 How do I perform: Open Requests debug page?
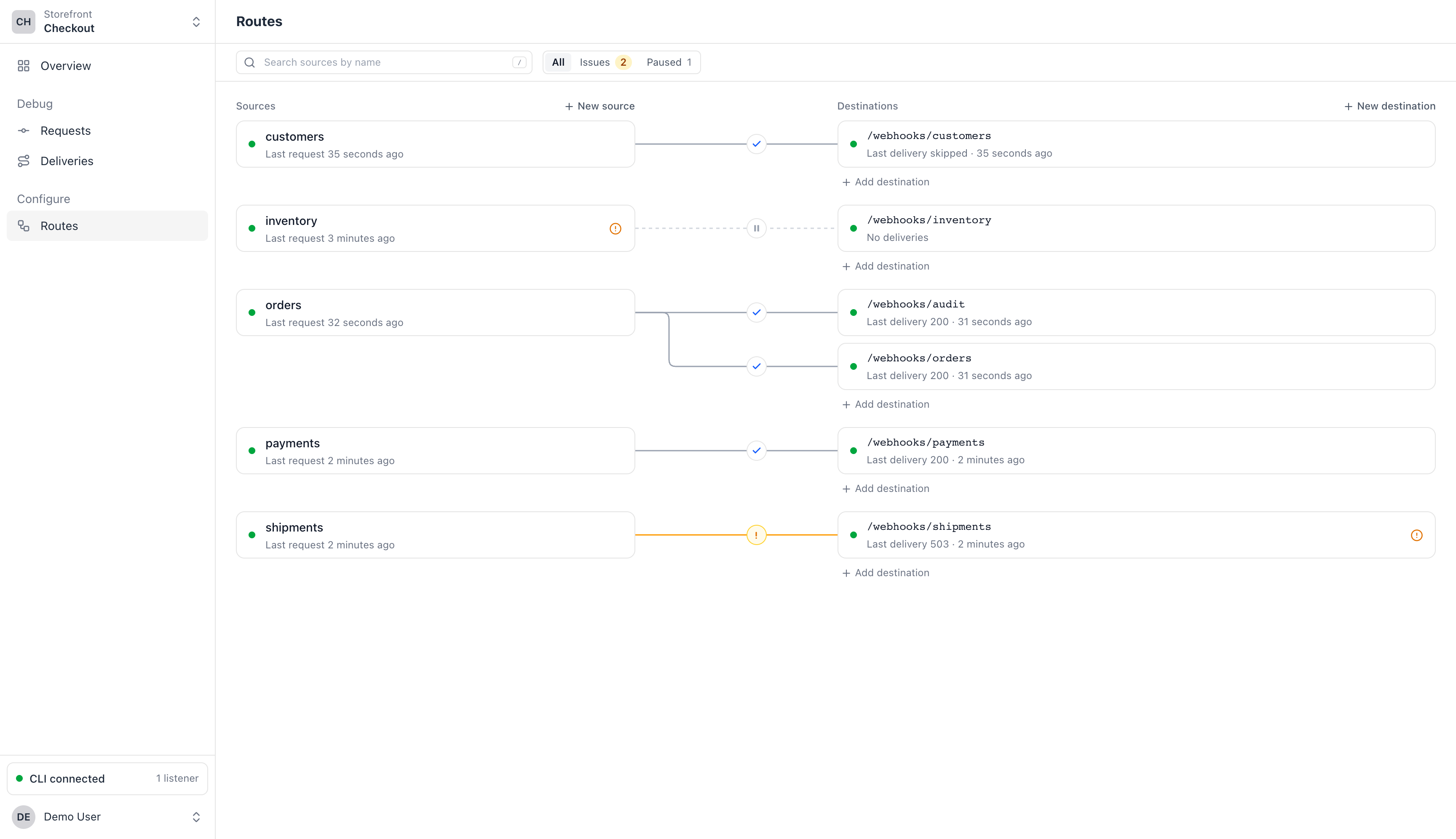[x=107, y=131]
